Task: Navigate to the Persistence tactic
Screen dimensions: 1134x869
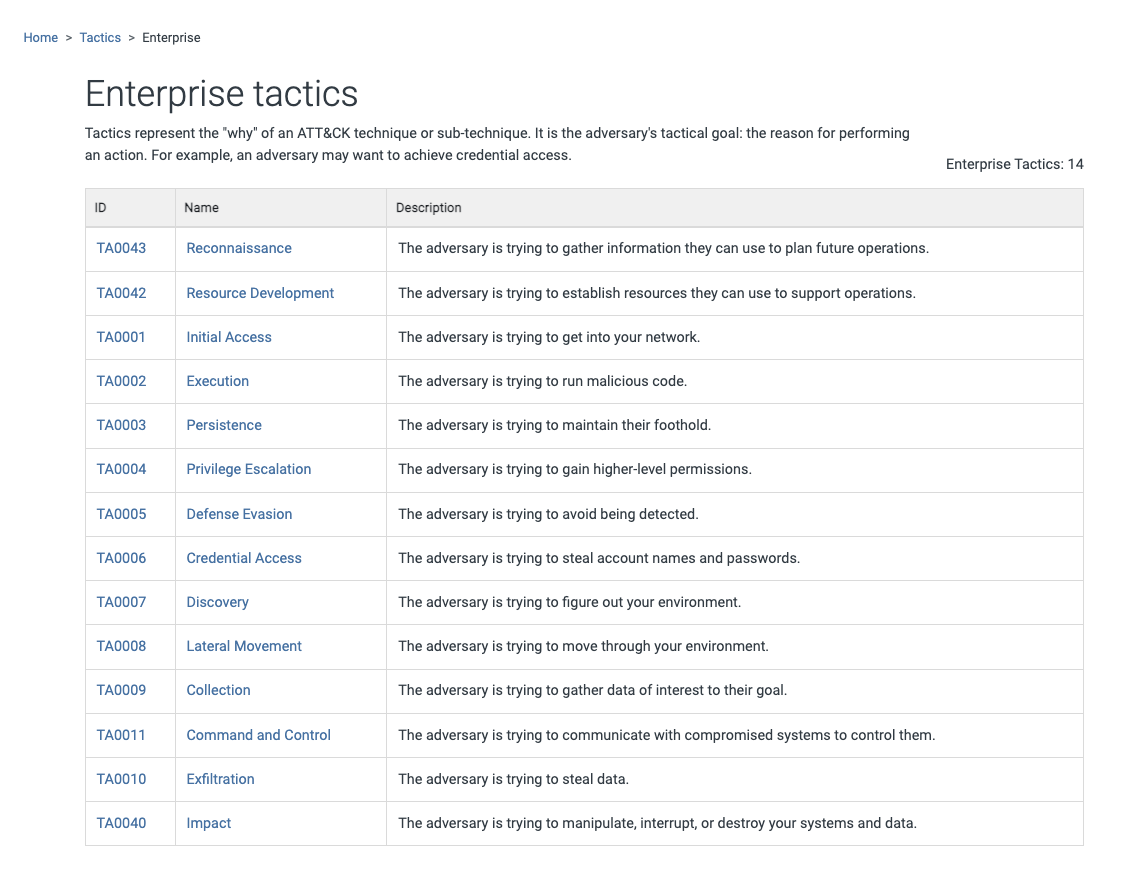Action: [x=224, y=425]
